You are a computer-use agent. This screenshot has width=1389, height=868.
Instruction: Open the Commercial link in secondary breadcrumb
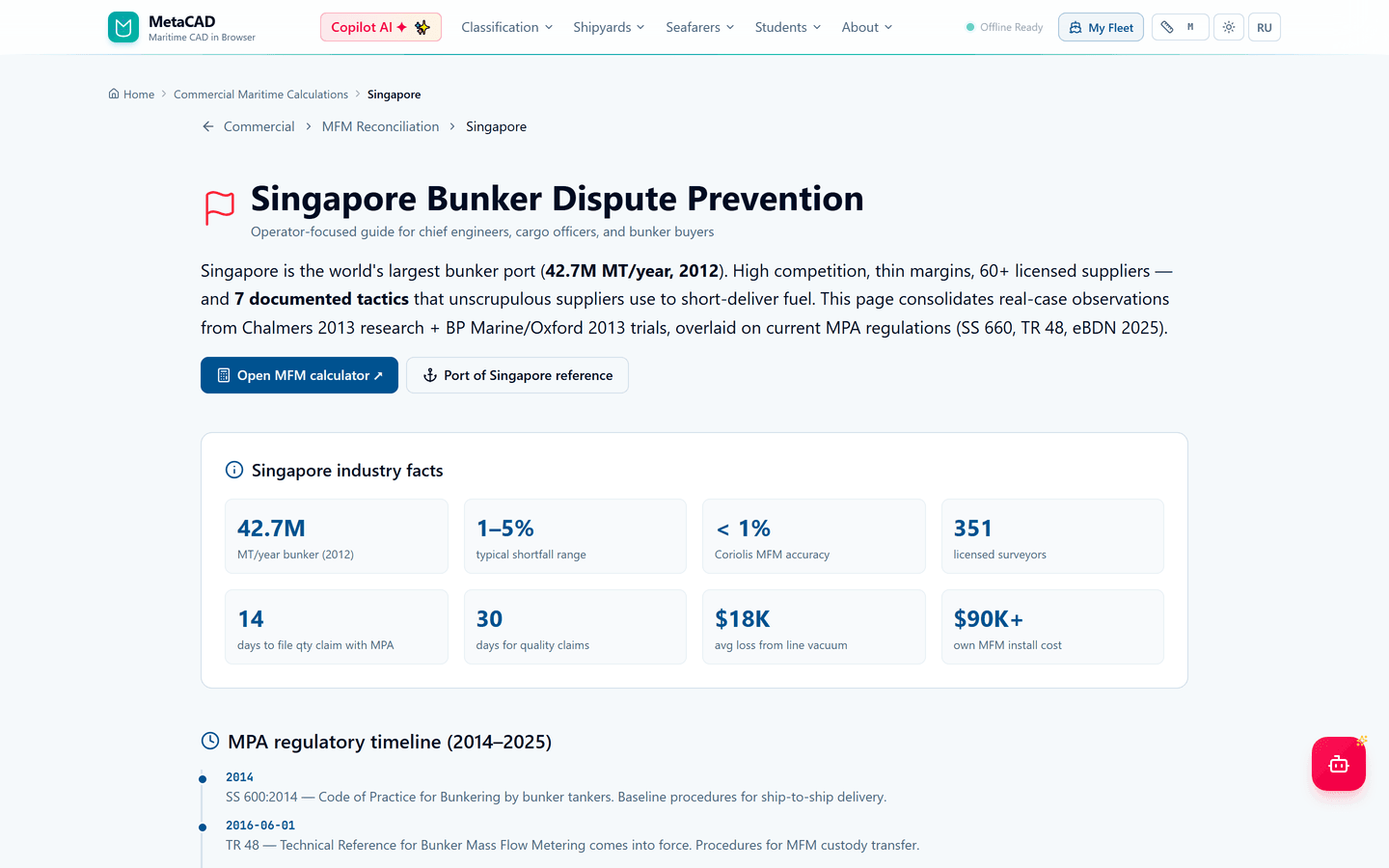point(259,126)
